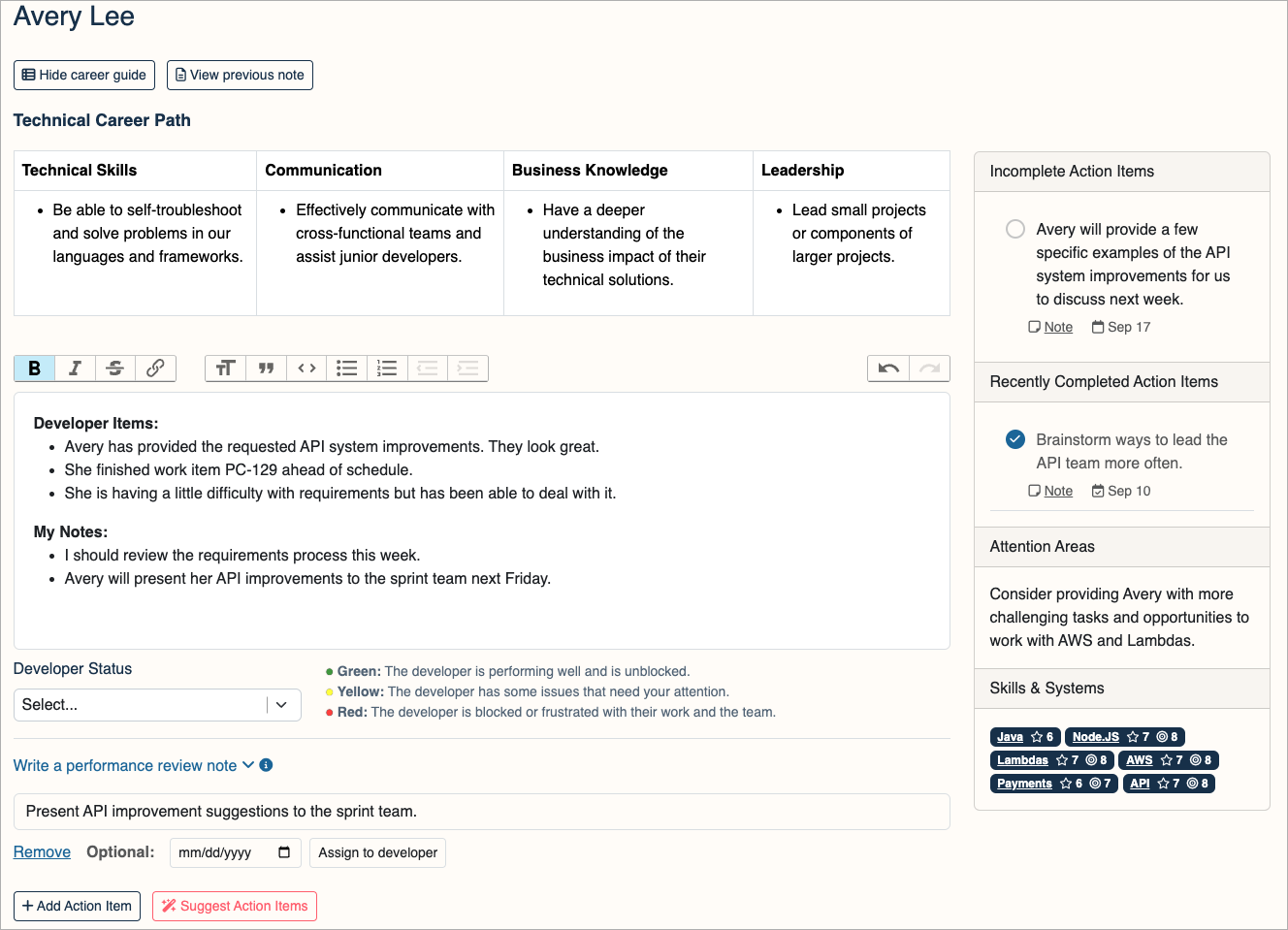This screenshot has height=930, width=1288.
Task: Apply strikethrough formatting
Action: coord(114,369)
